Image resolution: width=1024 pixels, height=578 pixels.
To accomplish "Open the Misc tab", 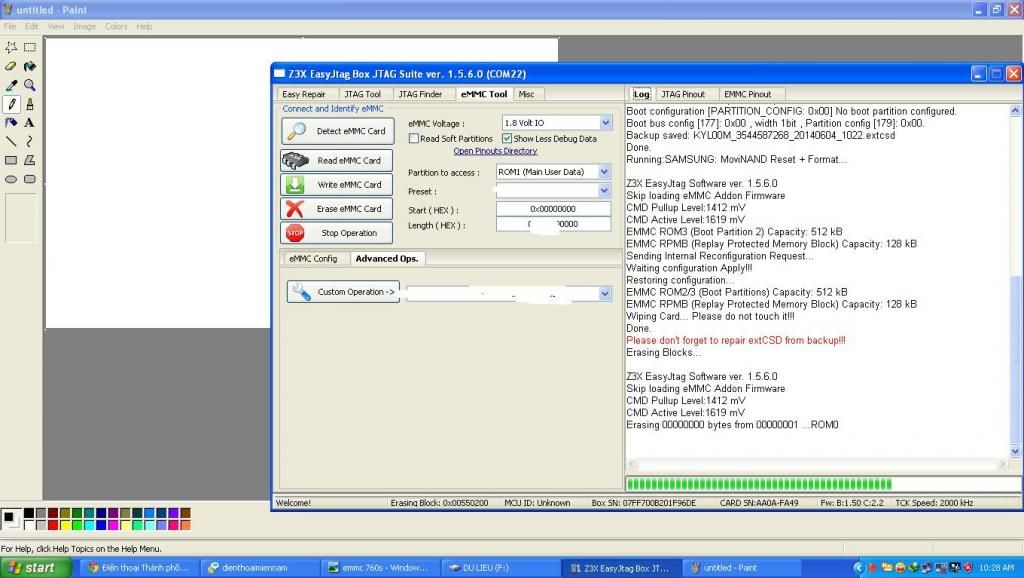I will pos(526,94).
